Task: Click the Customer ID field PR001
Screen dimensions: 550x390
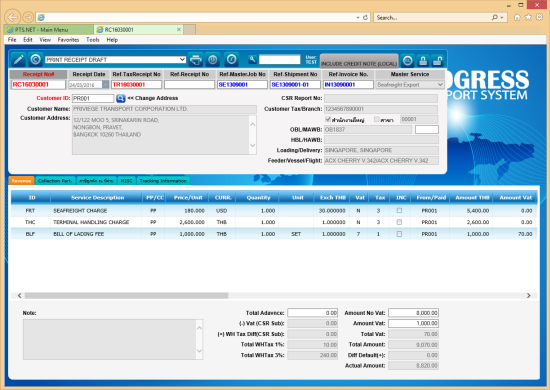Action: click(93, 99)
